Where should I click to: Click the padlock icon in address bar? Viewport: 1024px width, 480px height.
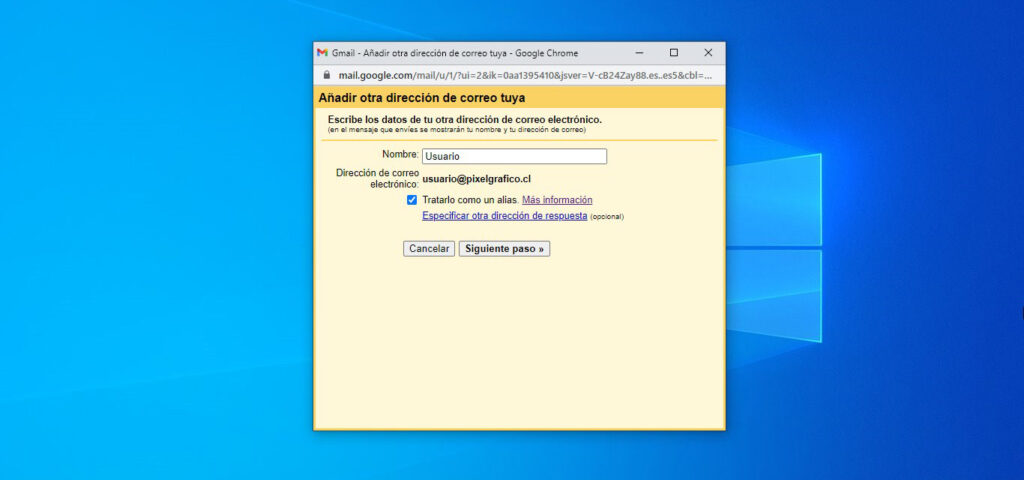tap(324, 75)
